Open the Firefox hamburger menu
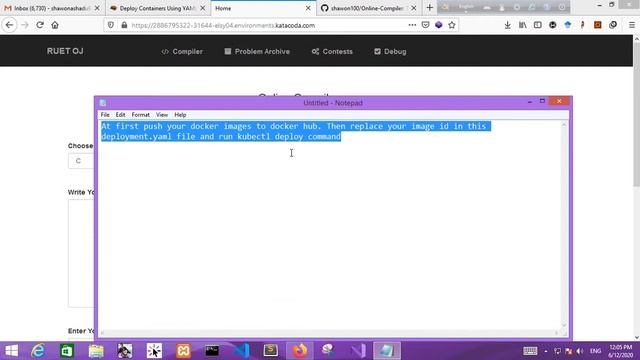Image resolution: width=640 pixels, height=360 pixels. 631,25
